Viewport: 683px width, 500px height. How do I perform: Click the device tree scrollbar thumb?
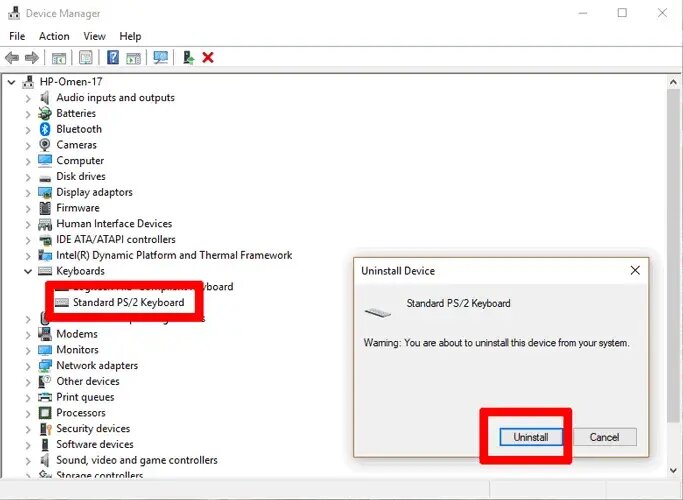673,256
